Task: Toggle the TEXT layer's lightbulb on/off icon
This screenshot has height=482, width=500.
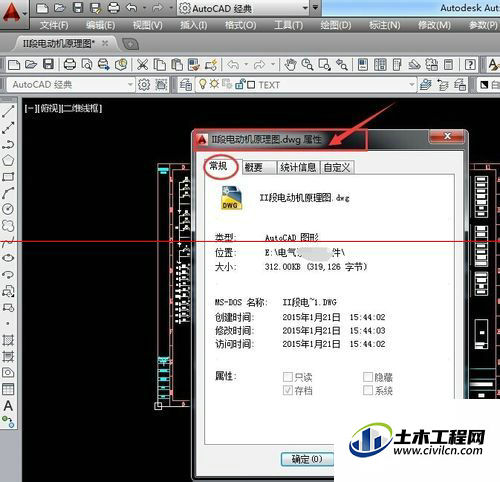Action: (202, 84)
